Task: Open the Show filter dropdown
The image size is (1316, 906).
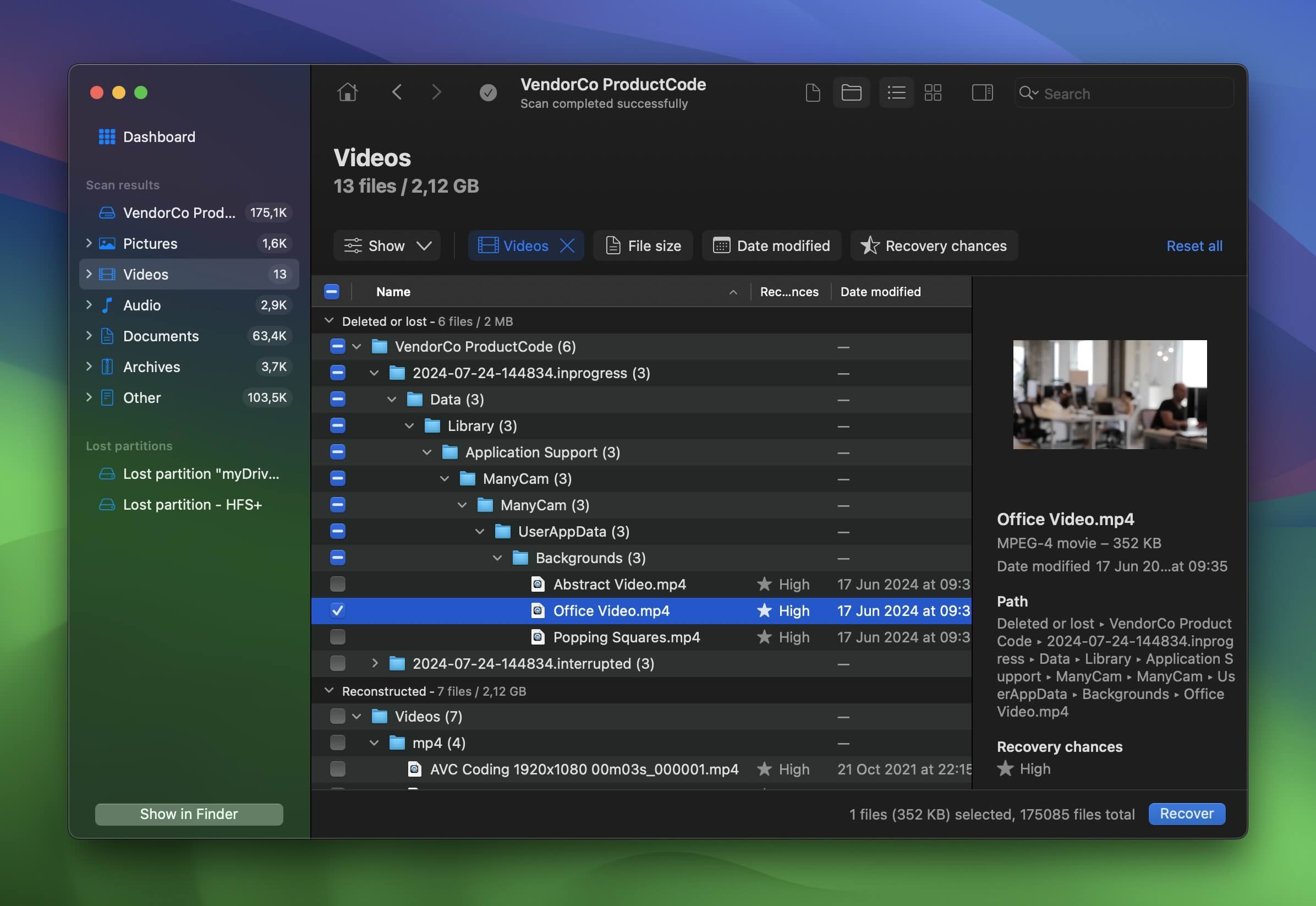Action: click(x=387, y=245)
